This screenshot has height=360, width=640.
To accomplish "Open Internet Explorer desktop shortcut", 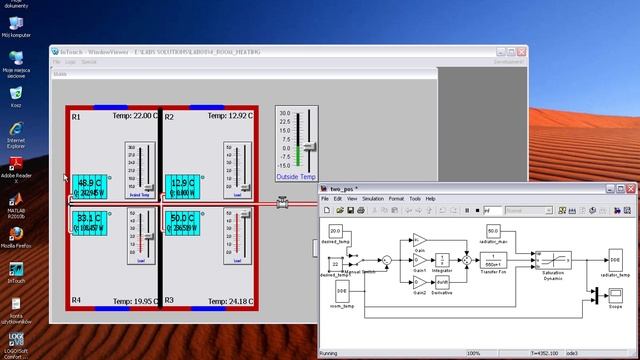I will tap(16, 135).
